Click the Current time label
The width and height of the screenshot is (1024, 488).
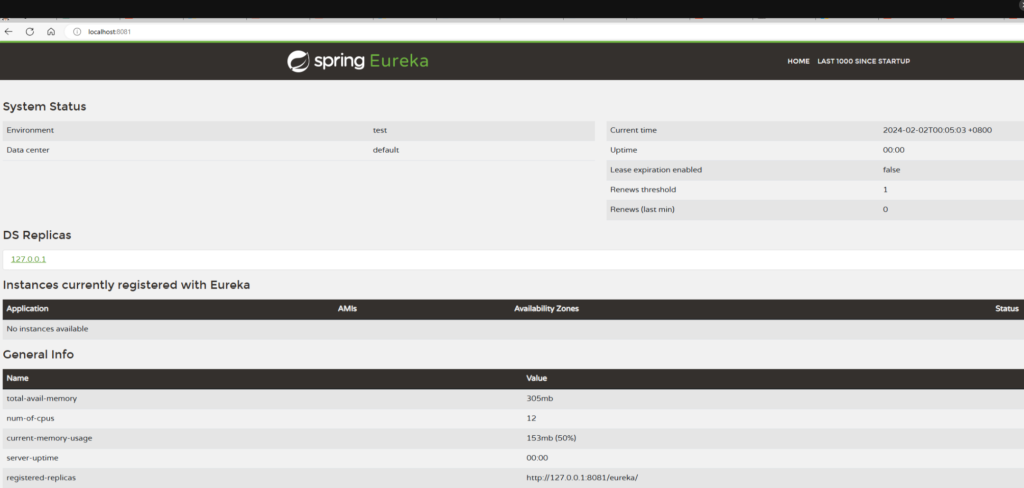pyautogui.click(x=633, y=130)
